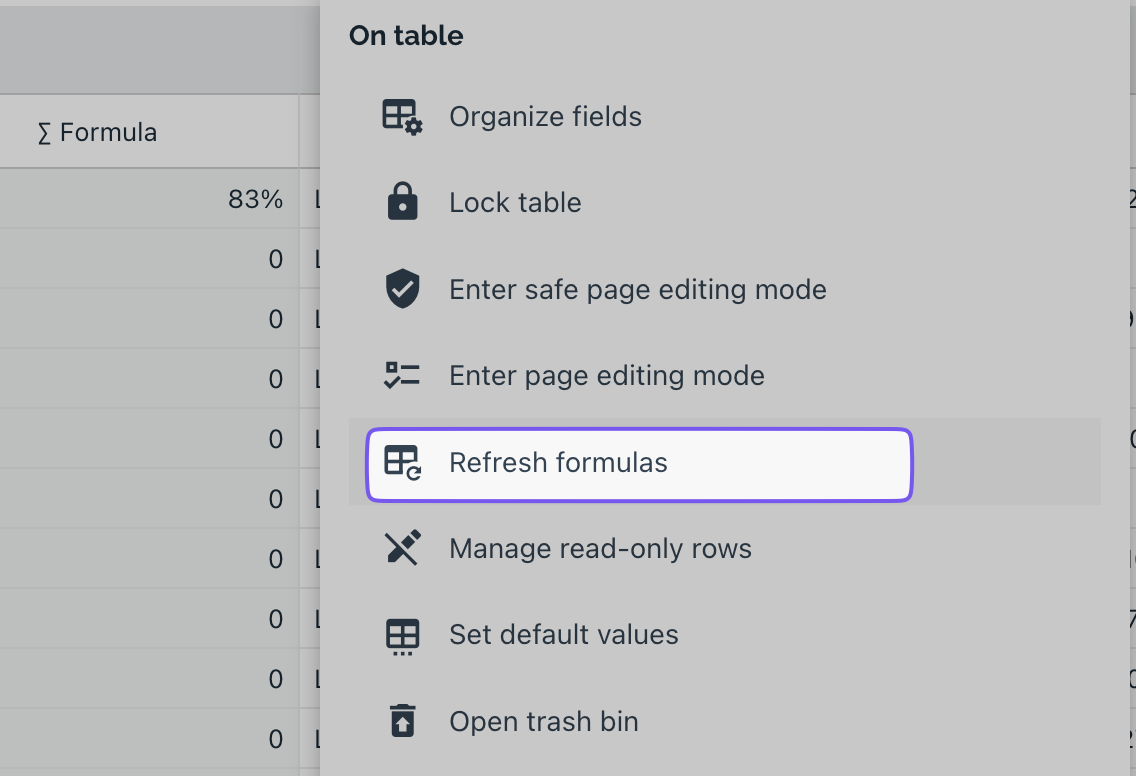Select the highlighted Refresh formulas item
The height and width of the screenshot is (776, 1136).
(639, 464)
